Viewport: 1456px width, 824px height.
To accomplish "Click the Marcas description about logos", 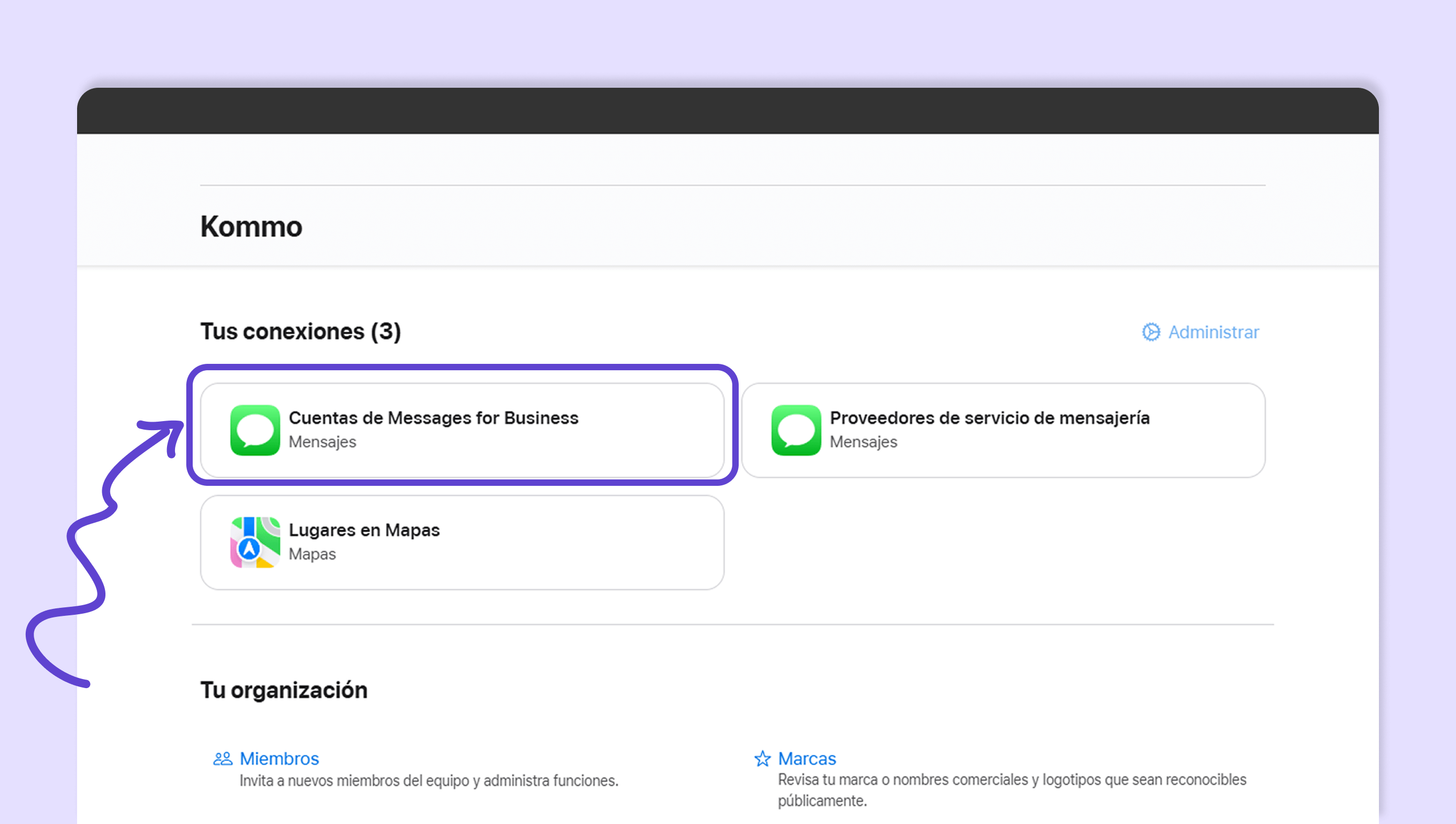I will [x=1011, y=779].
